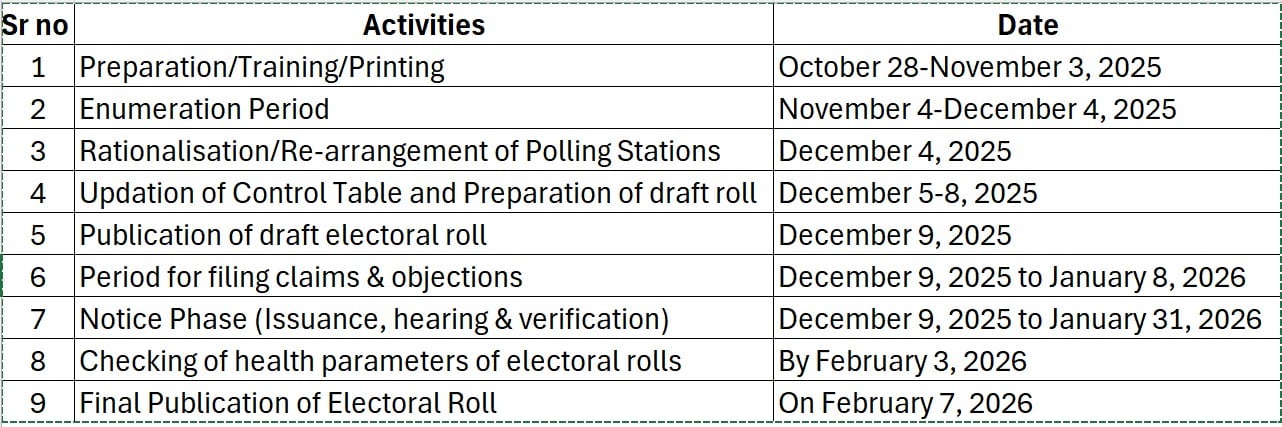Select 'Period for filing claims & objections' cell
Image resolution: width=1282 pixels, height=427 pixels.
[301, 277]
